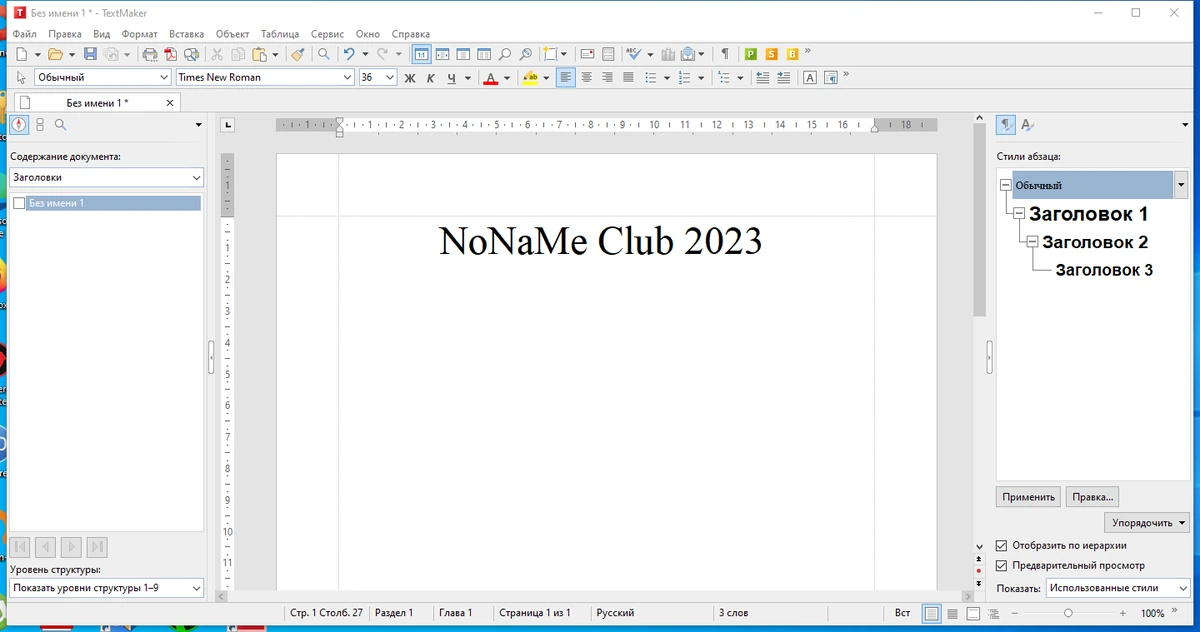The height and width of the screenshot is (632, 1200).
Task: Activate the format painter brush icon
Action: 297,54
